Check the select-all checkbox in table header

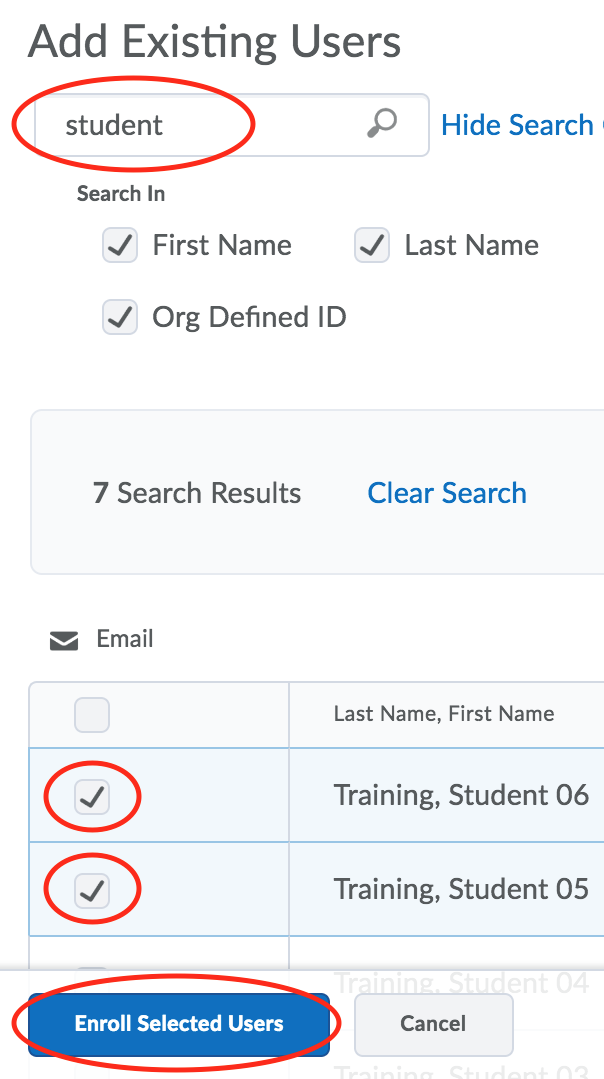coord(92,715)
